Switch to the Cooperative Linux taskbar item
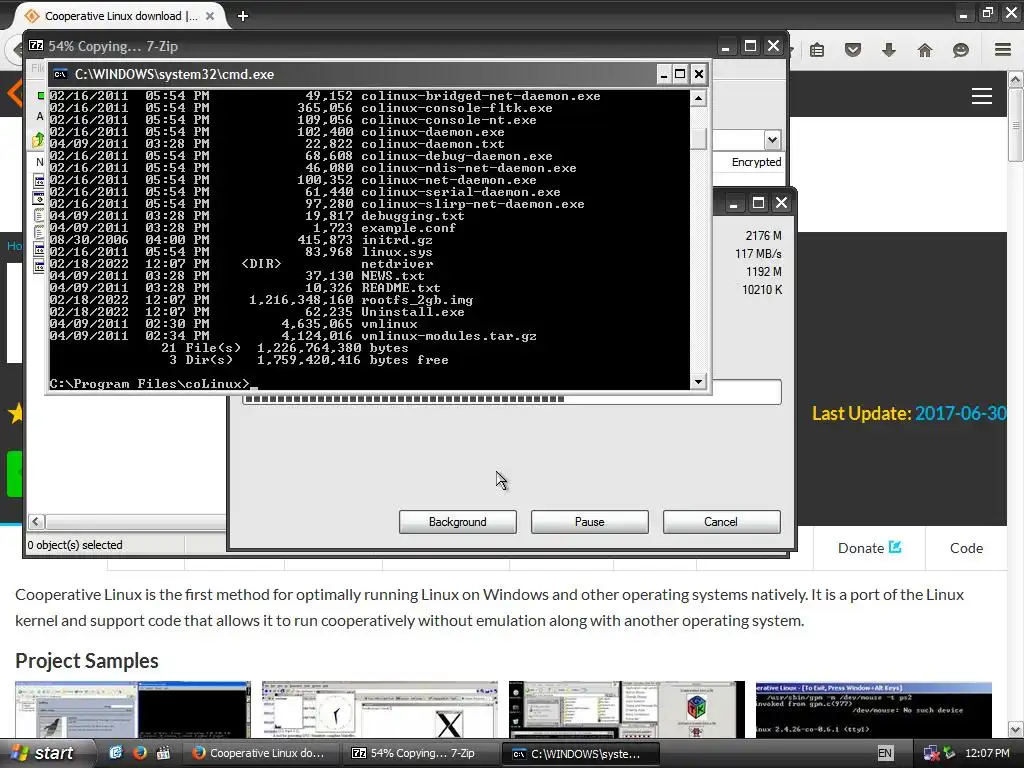Image resolution: width=1024 pixels, height=768 pixels. [261, 753]
